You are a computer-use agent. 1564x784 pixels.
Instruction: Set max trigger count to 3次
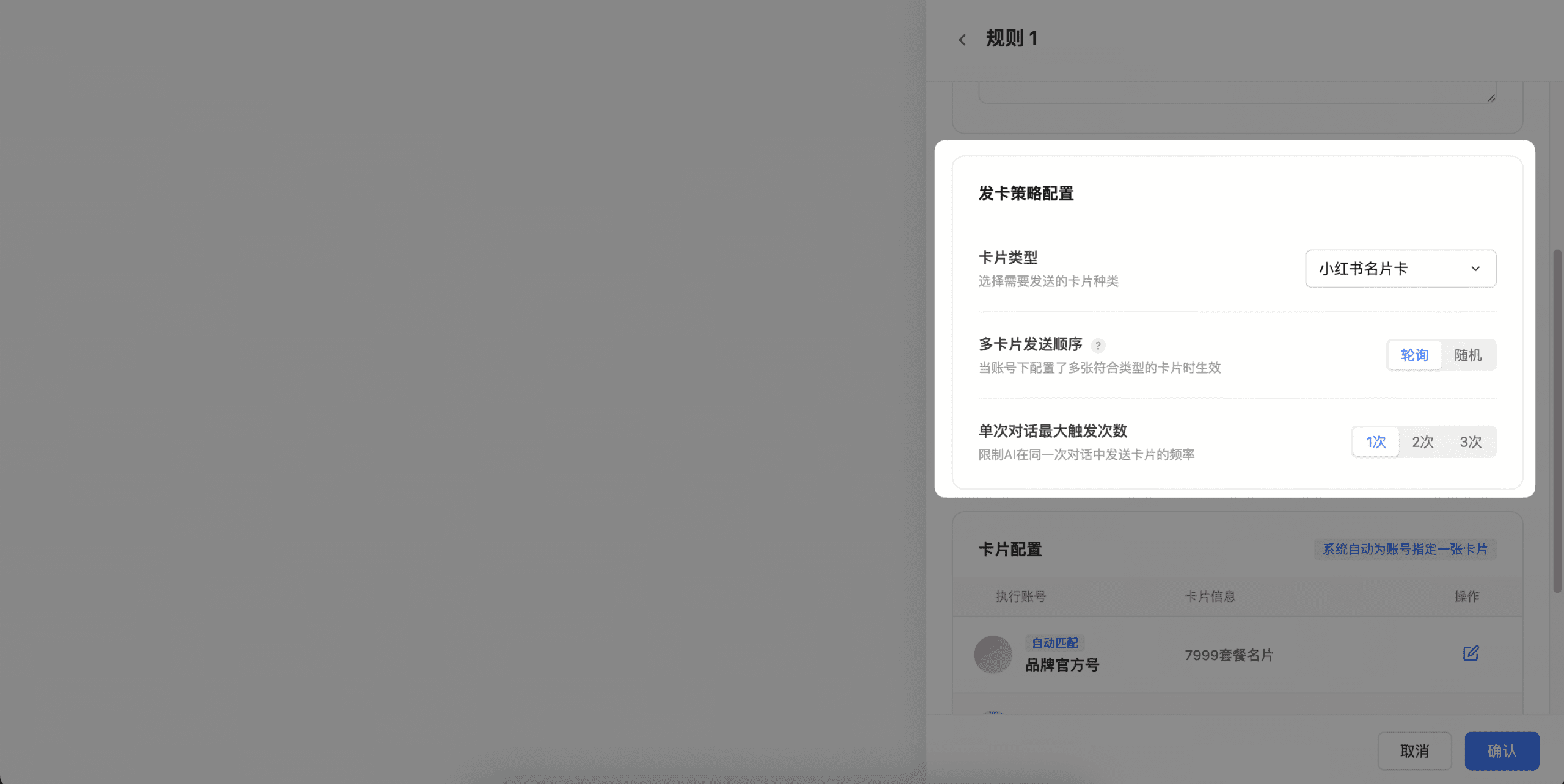tap(1470, 442)
